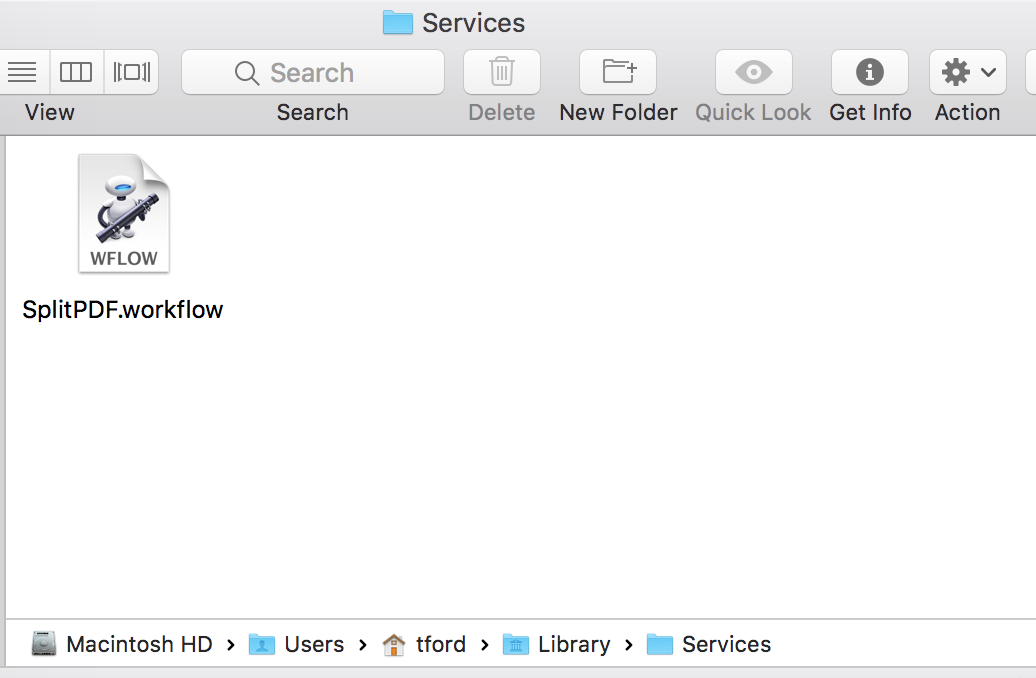Create a New Folder
The image size is (1036, 678).
(618, 72)
